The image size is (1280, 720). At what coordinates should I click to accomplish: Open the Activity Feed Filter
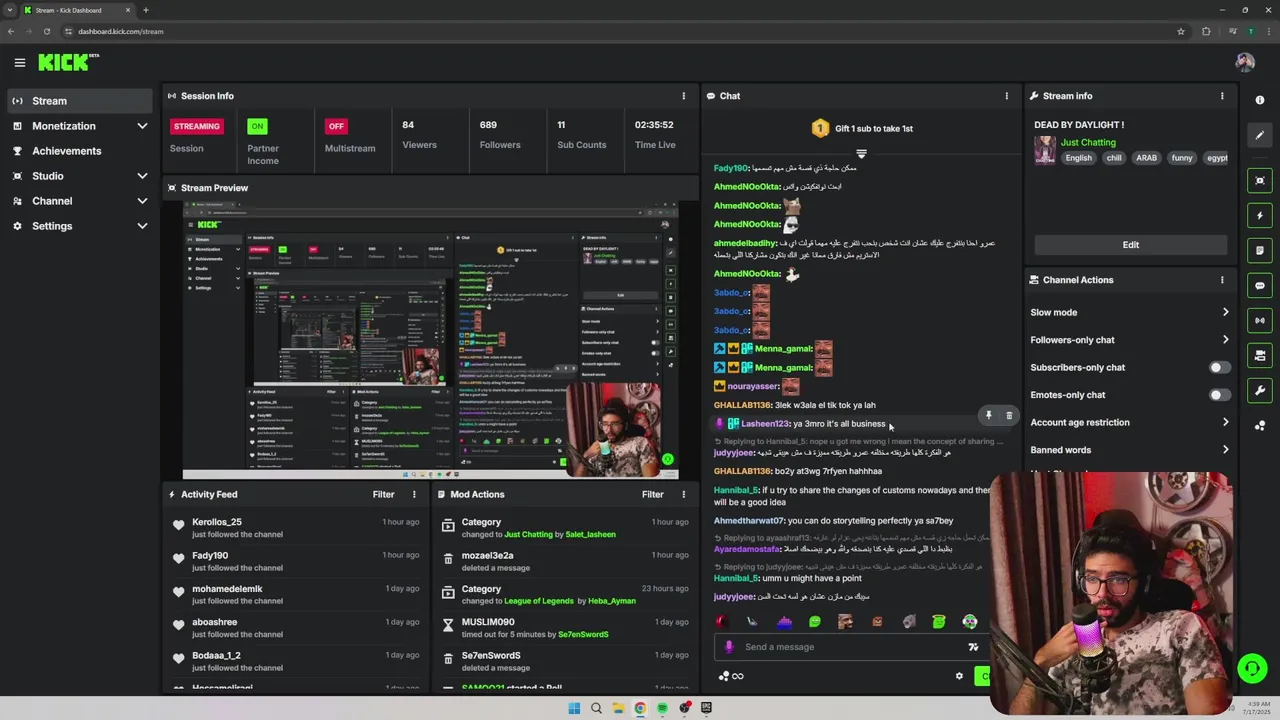tap(384, 494)
